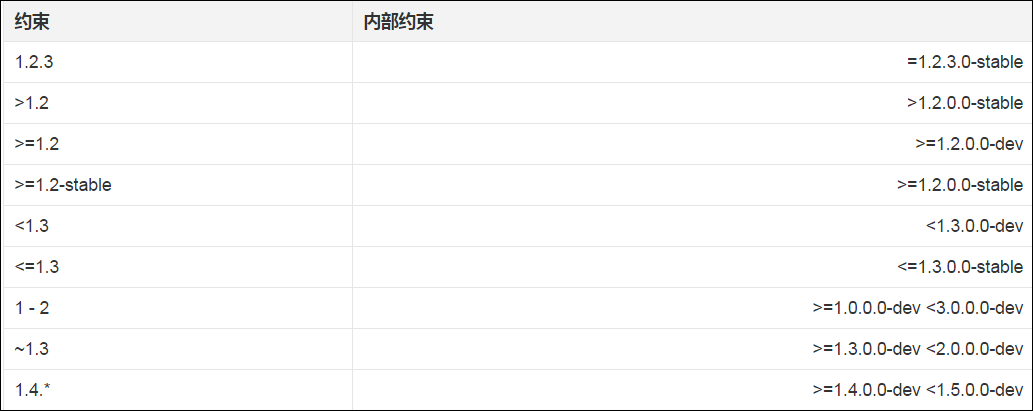This screenshot has width=1033, height=411.
Task: Click the 约束 column header
Action: tap(177, 22)
